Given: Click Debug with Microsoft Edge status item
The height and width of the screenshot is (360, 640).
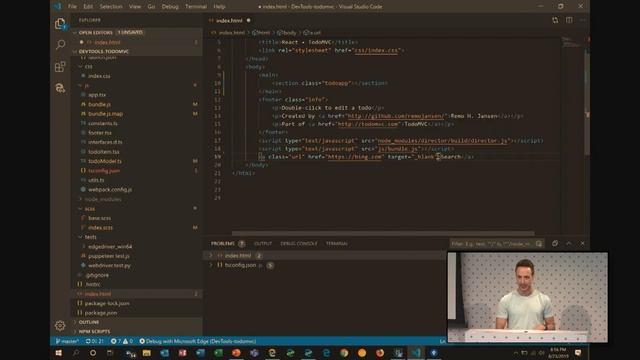Looking at the screenshot, I should pos(198,341).
